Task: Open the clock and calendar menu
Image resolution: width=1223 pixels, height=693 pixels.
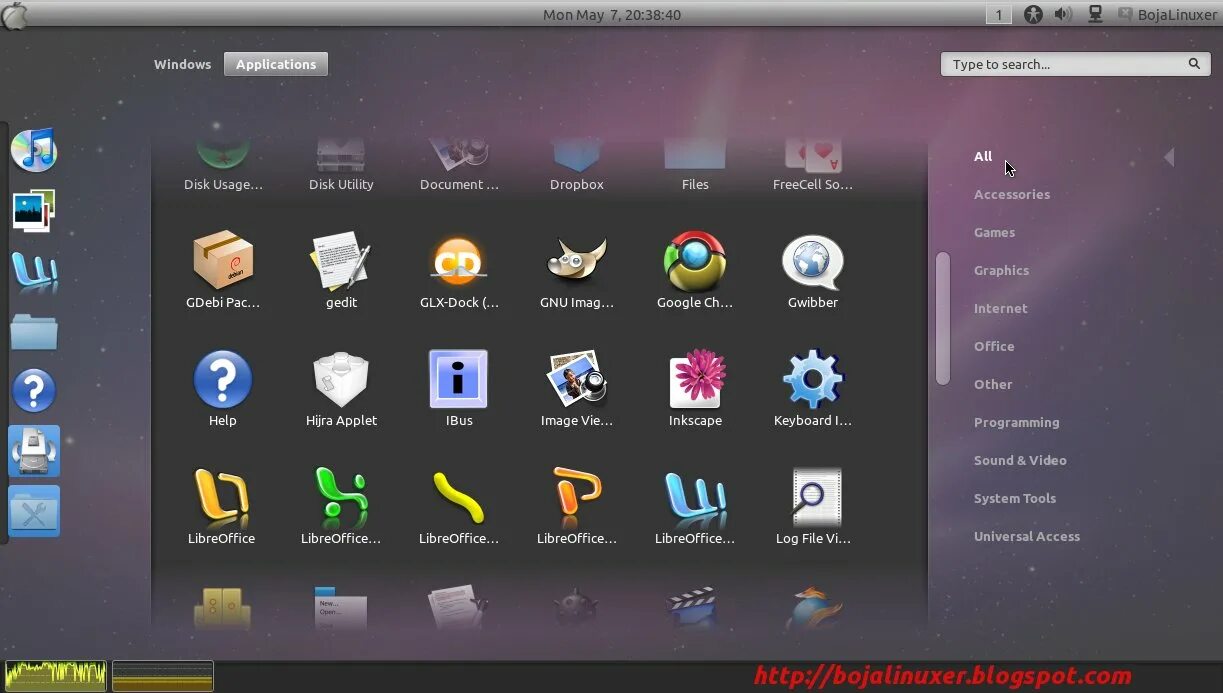Action: pos(612,15)
